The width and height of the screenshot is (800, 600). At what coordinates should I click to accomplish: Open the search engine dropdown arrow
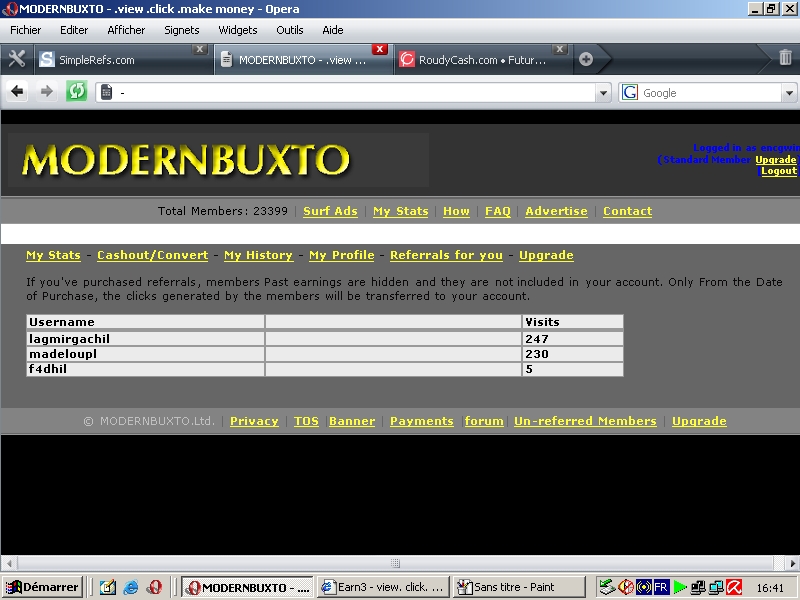(x=789, y=93)
